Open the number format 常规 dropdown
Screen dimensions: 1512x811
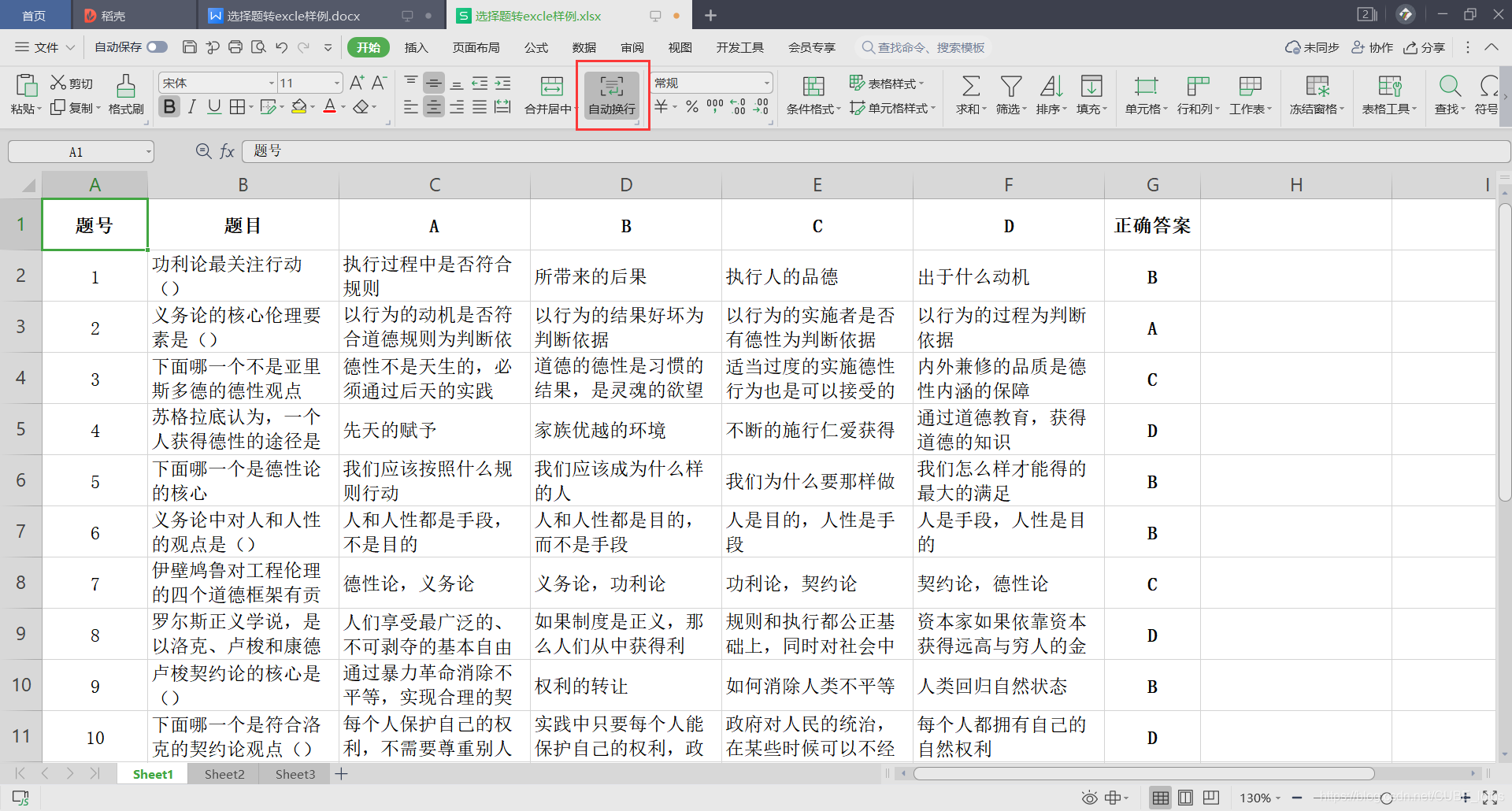(x=766, y=83)
